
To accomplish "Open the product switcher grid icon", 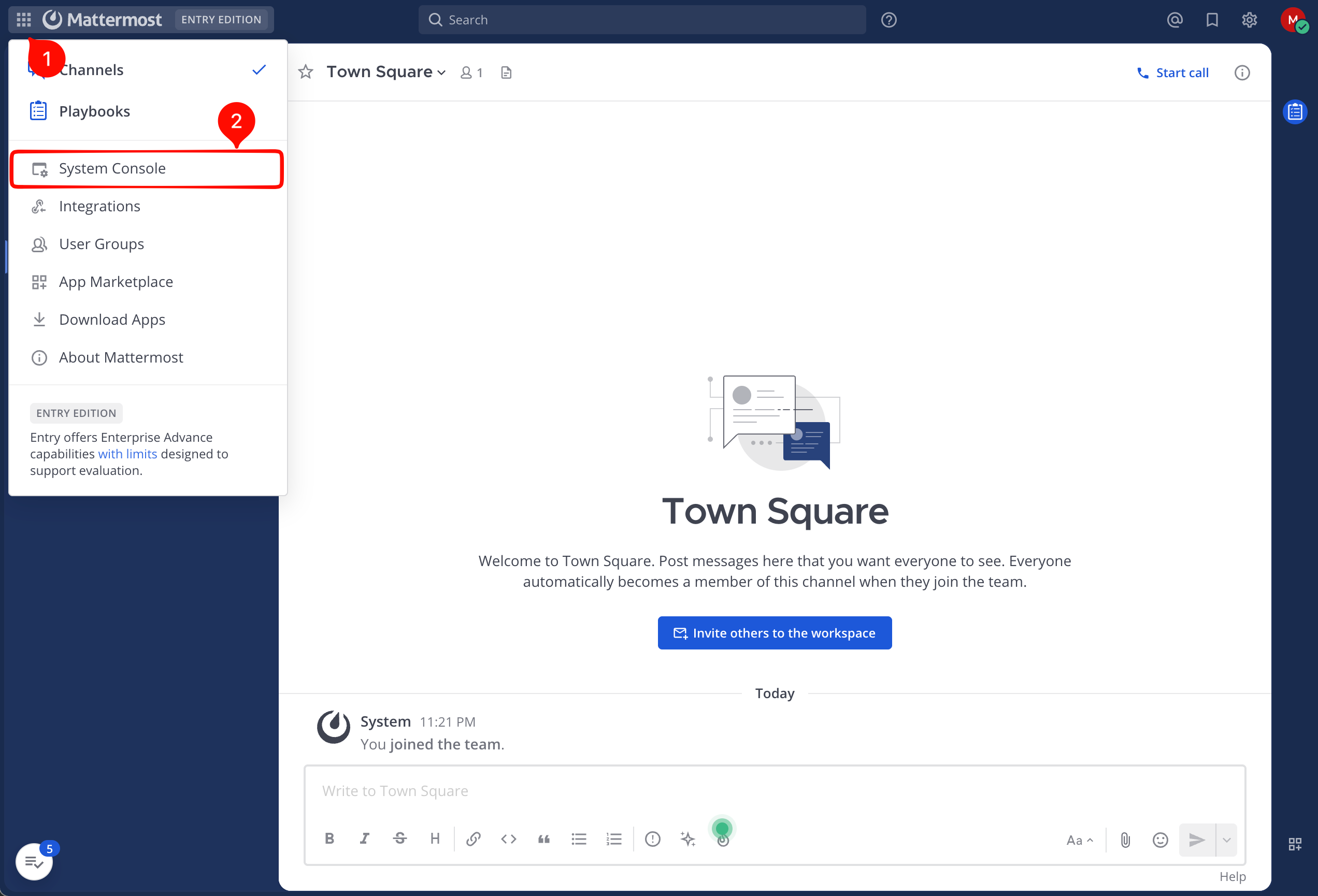I will (24, 20).
